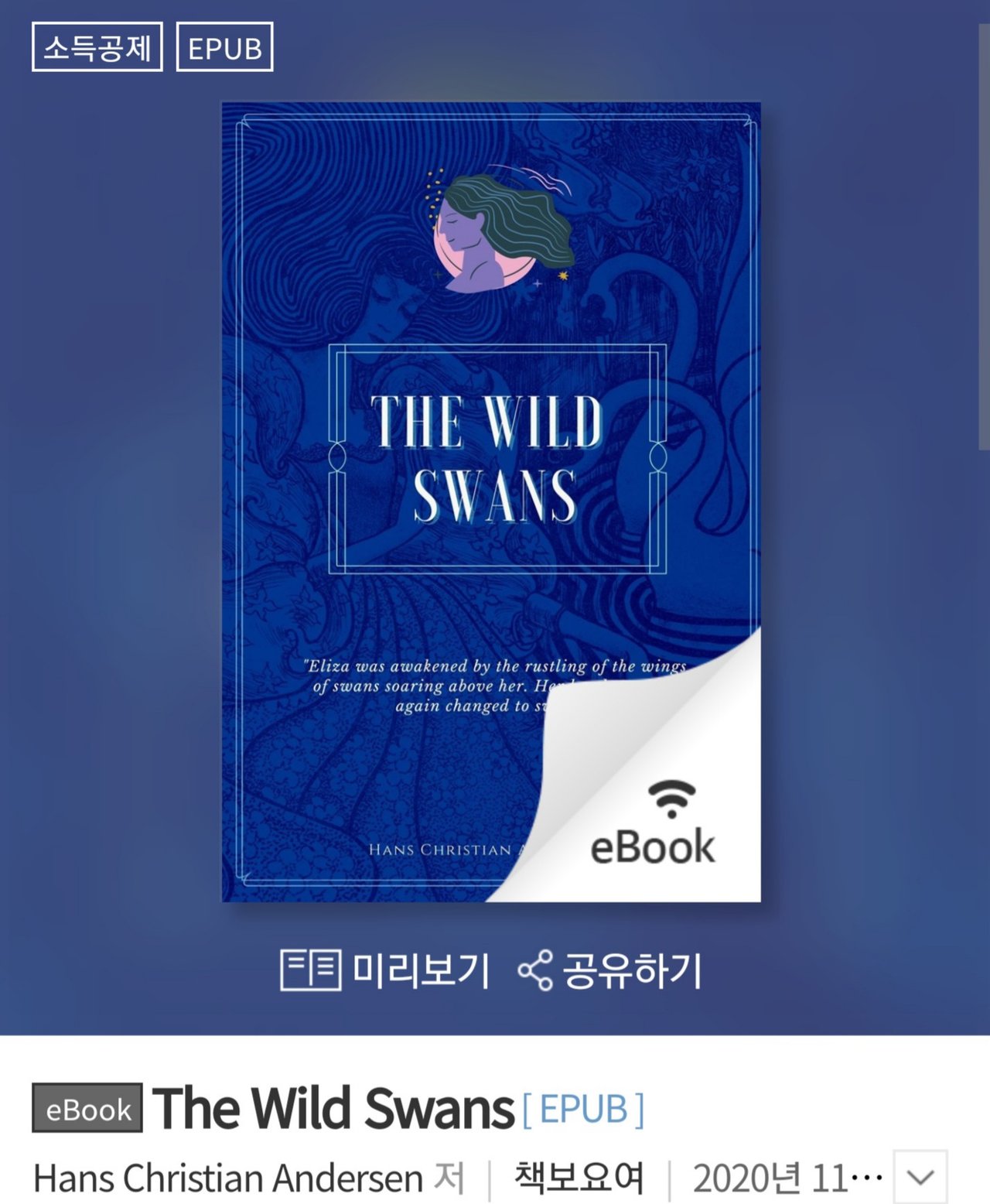Open publisher 책보요여 link
This screenshot has height=1204, width=990.
[579, 1178]
